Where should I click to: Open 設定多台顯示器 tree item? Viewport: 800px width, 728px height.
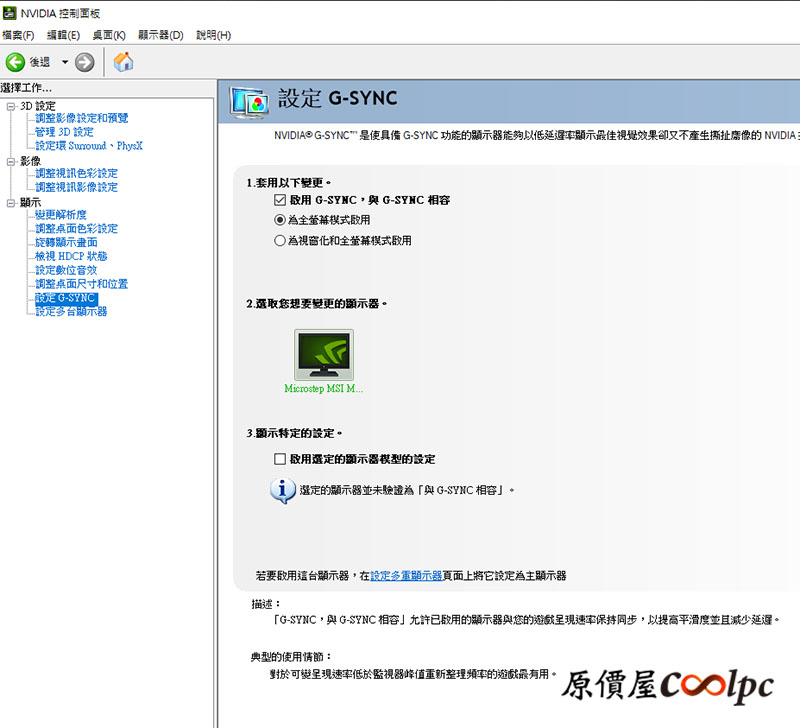(x=71, y=312)
